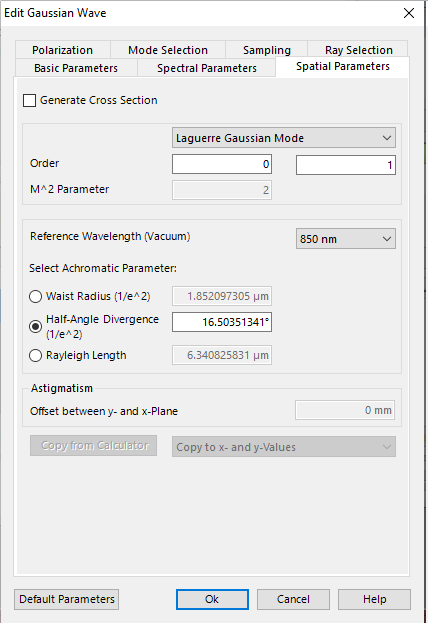Viewport: 428px width, 623px height.
Task: Select the Spatial Parameters tab
Action: tap(343, 66)
